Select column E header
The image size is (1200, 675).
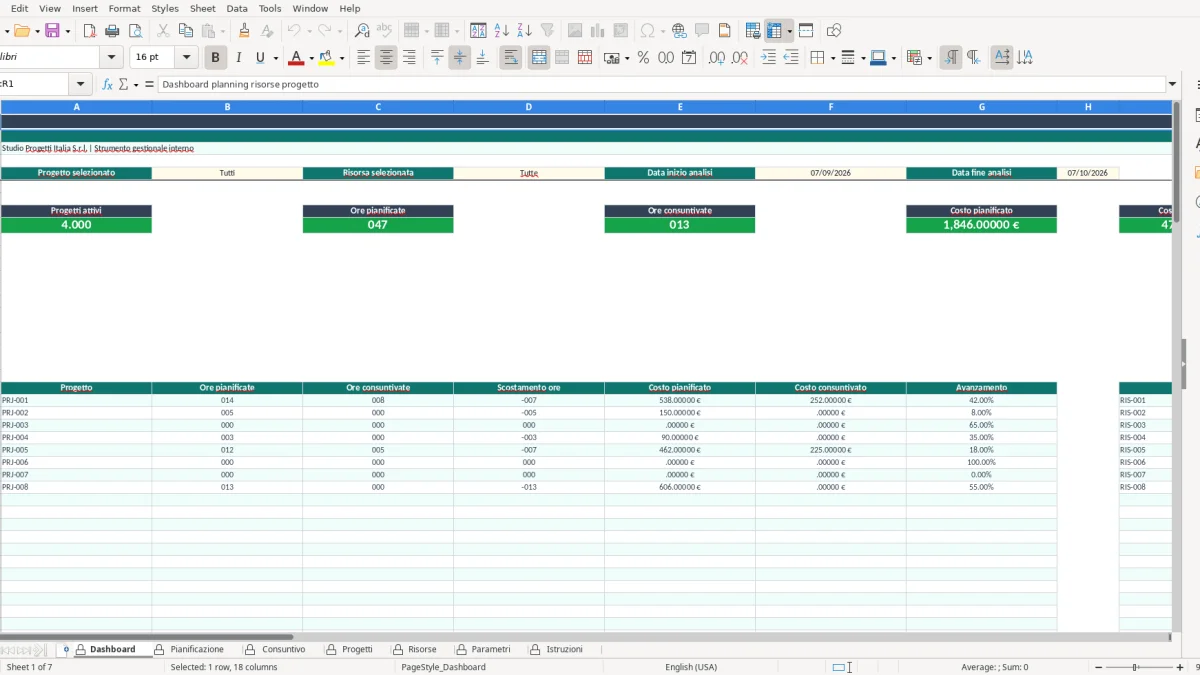[x=680, y=107]
